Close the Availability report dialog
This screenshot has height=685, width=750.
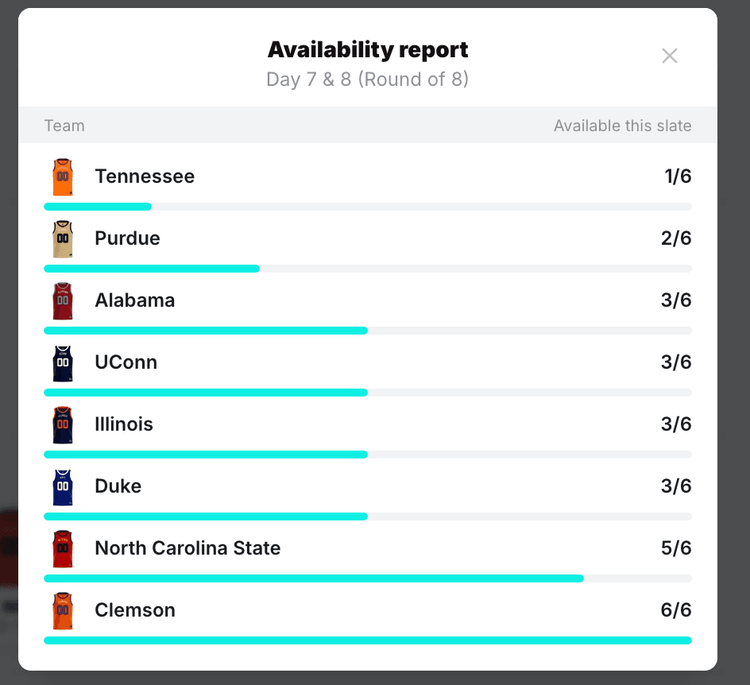pyautogui.click(x=670, y=56)
